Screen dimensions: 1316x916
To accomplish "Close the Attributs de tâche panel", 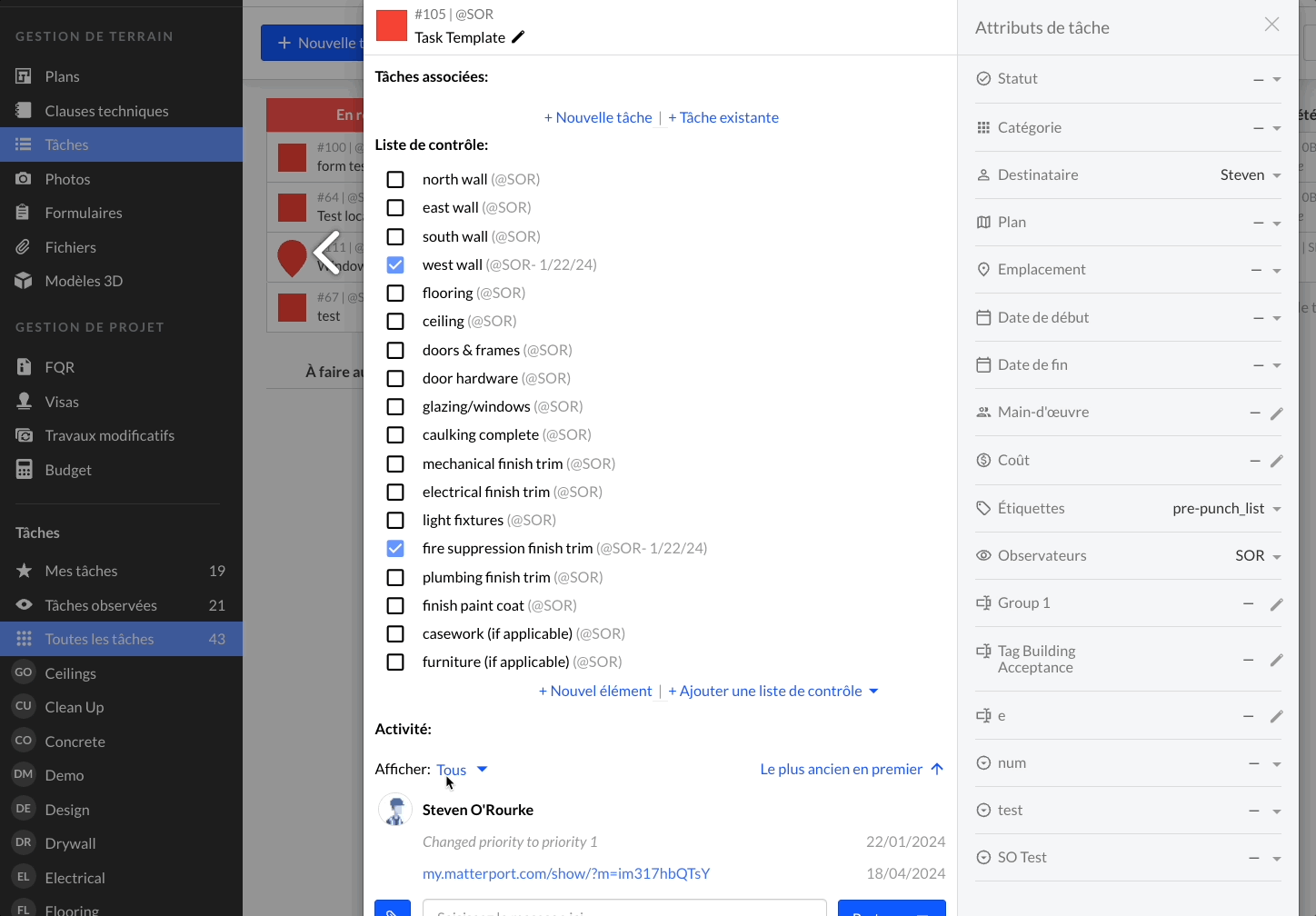I will coord(1271,25).
